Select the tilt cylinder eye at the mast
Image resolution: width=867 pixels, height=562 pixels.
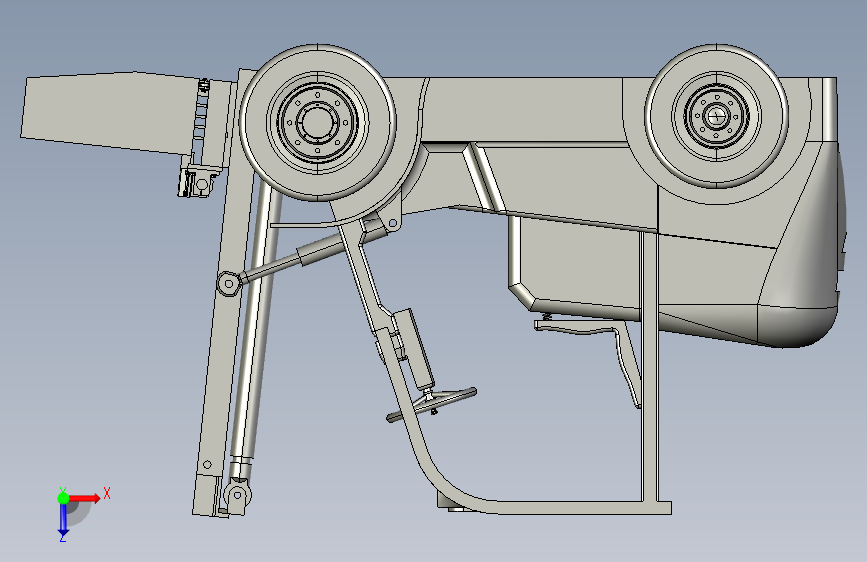pyautogui.click(x=228, y=284)
